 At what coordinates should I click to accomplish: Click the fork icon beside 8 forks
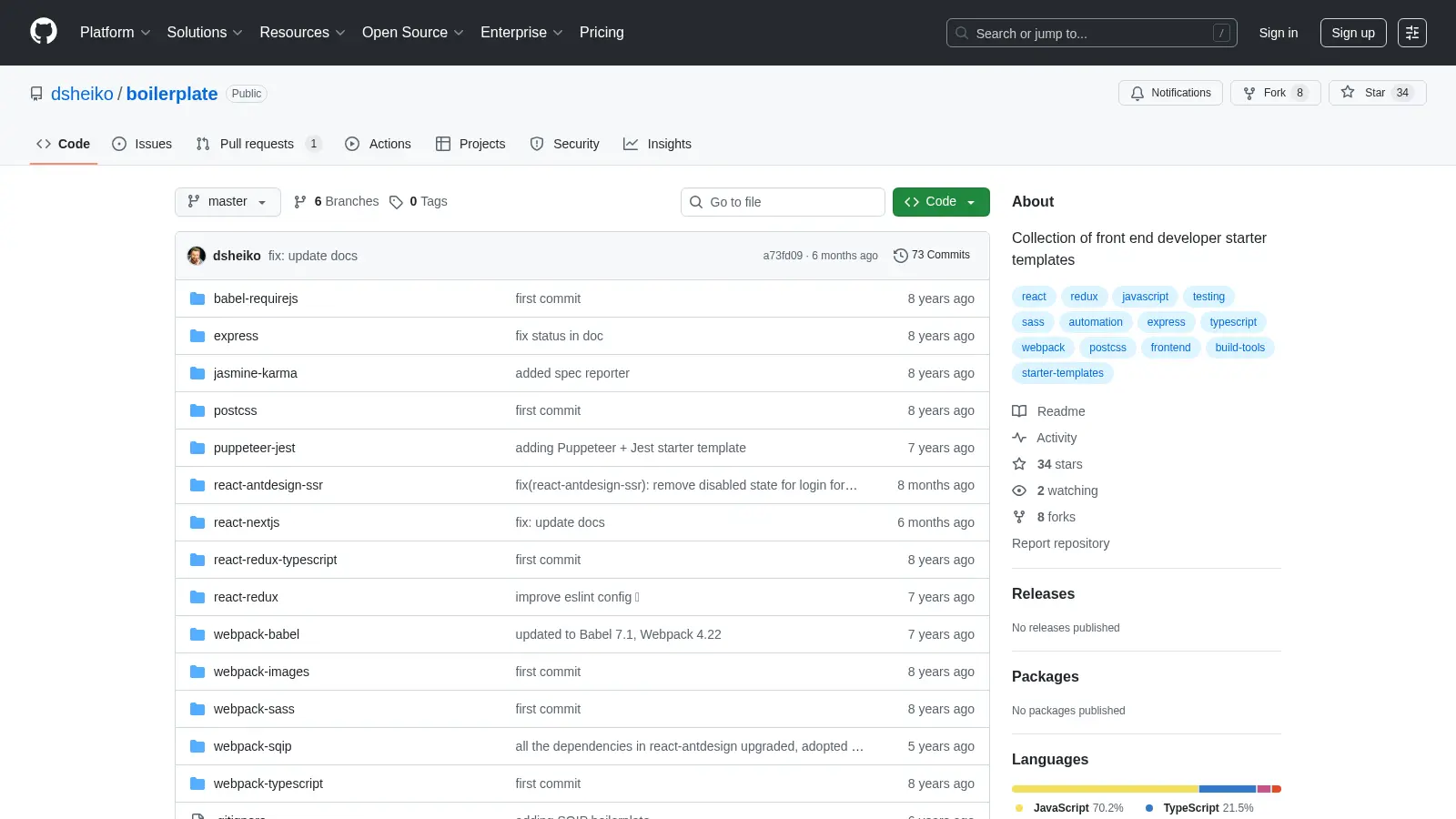(x=1019, y=517)
